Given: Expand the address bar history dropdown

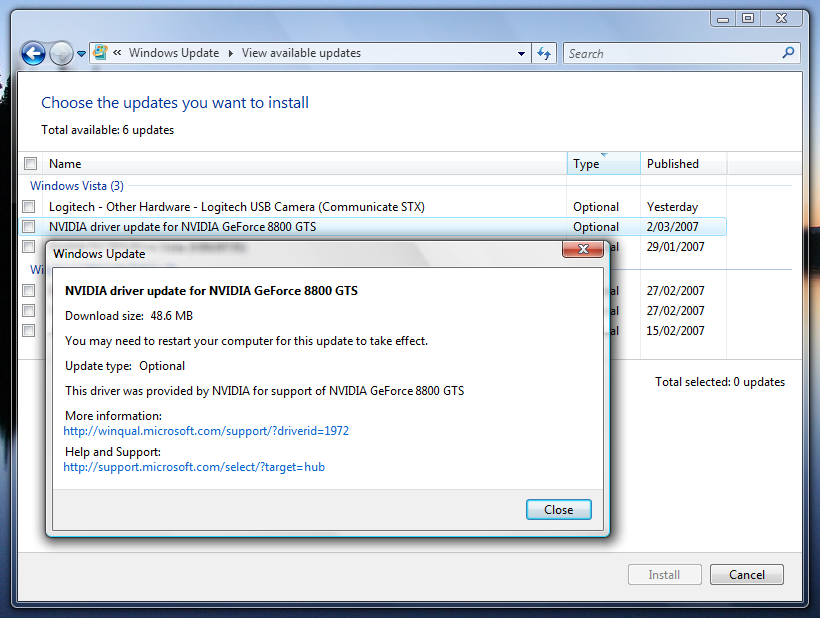Looking at the screenshot, I should pos(521,53).
